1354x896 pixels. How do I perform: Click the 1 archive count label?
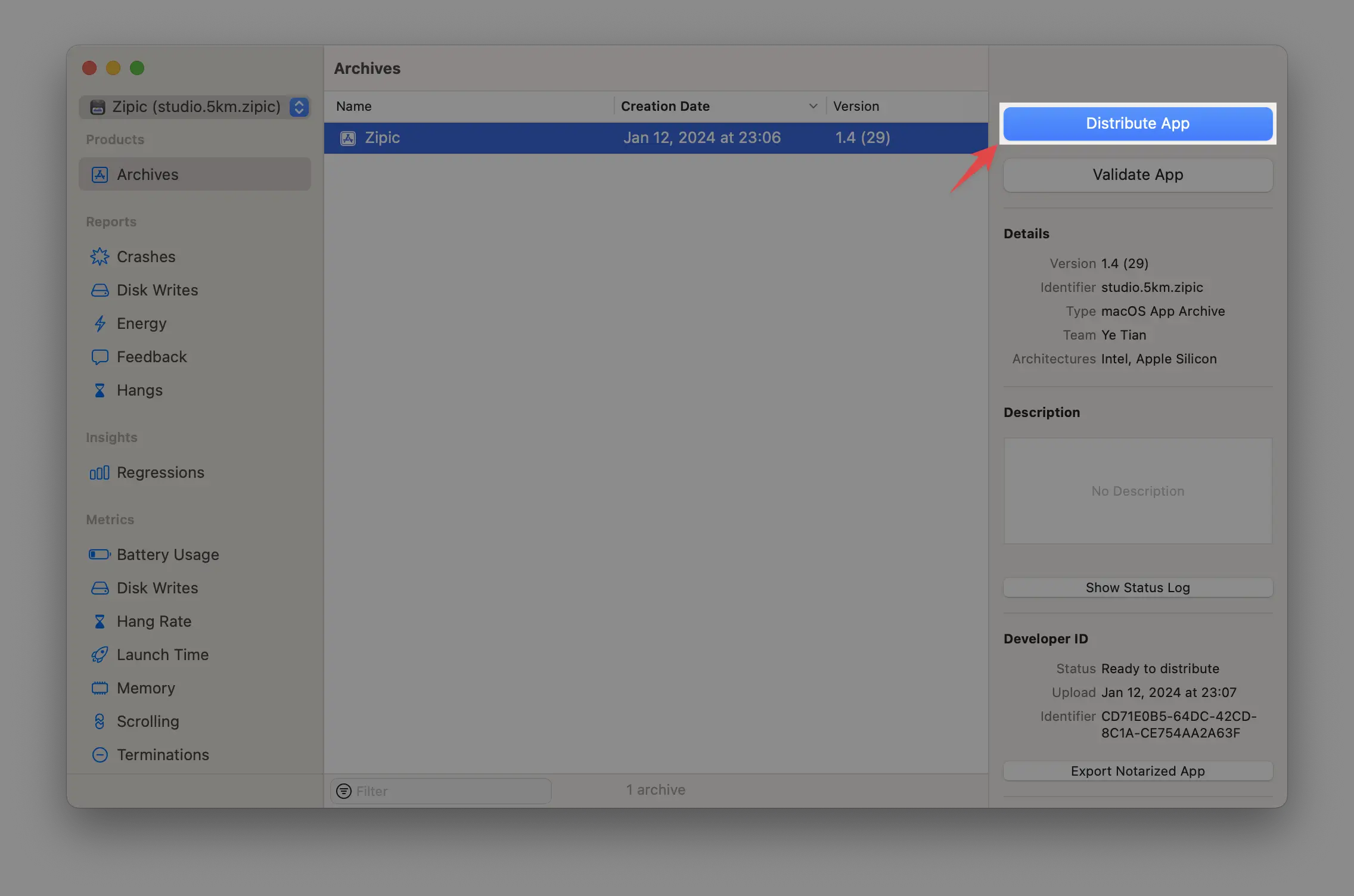pyautogui.click(x=656, y=790)
